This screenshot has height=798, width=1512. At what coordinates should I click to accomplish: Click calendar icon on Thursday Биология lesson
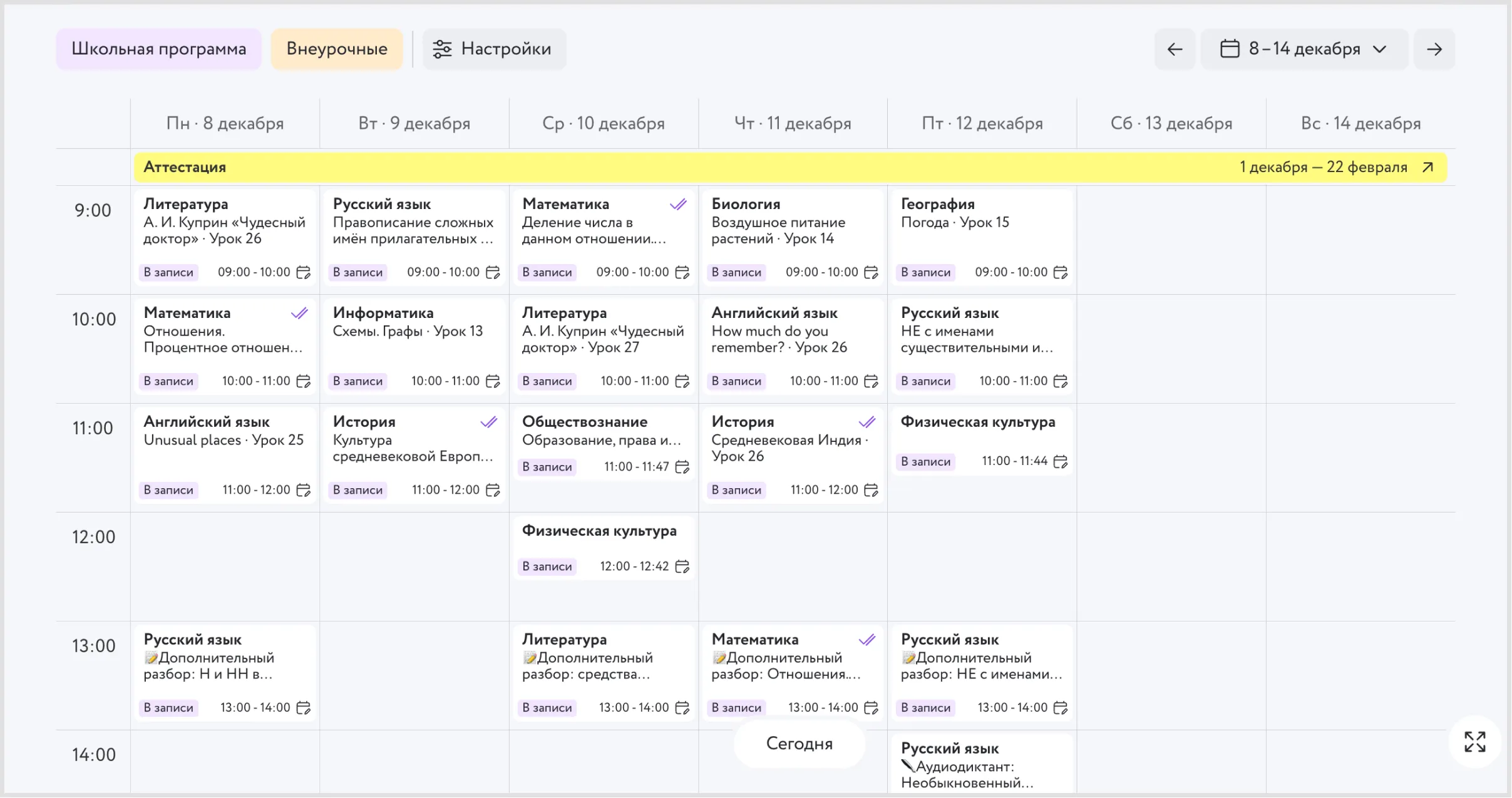point(872,272)
